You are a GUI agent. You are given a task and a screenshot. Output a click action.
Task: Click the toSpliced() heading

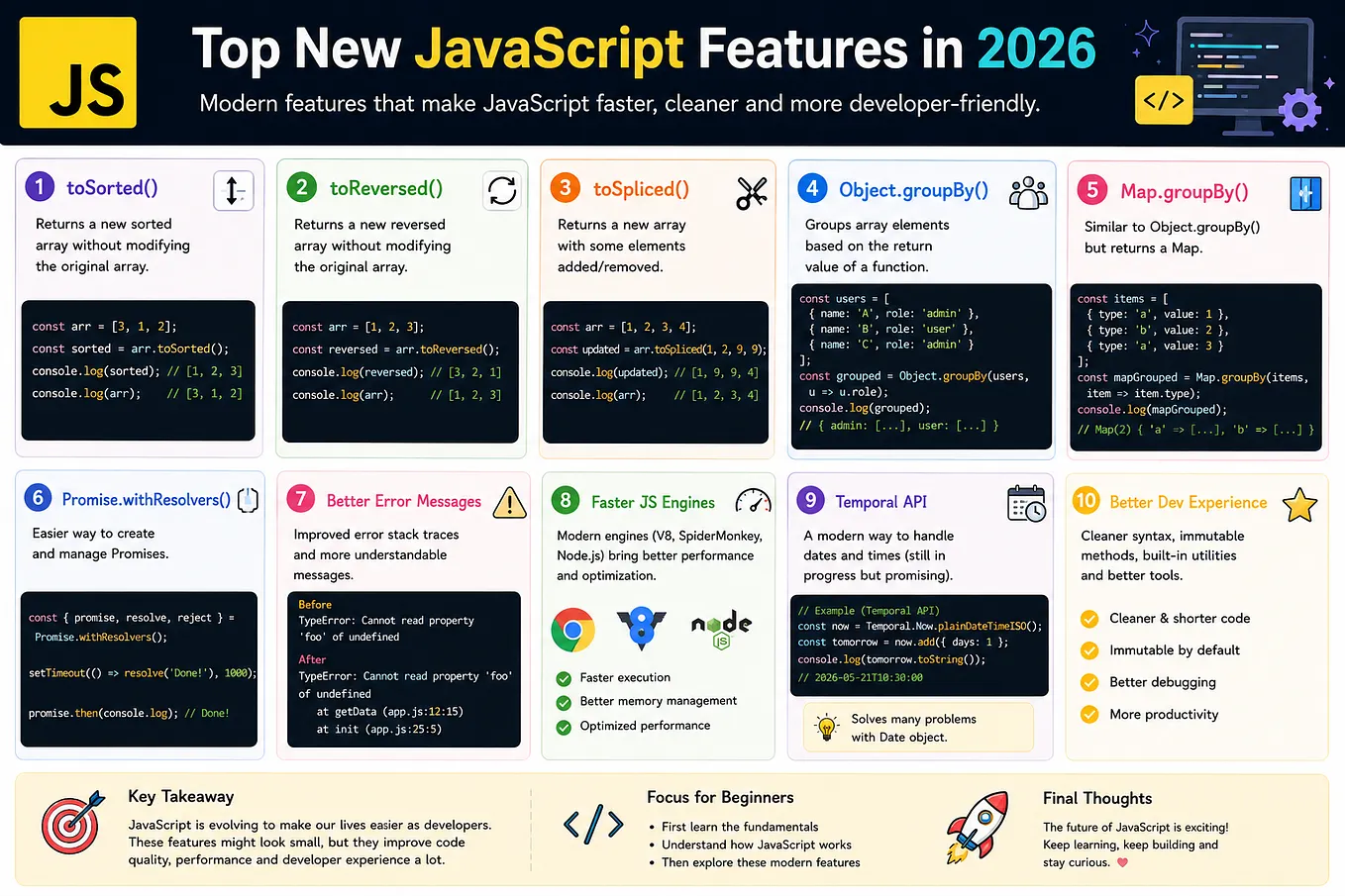[x=641, y=189]
